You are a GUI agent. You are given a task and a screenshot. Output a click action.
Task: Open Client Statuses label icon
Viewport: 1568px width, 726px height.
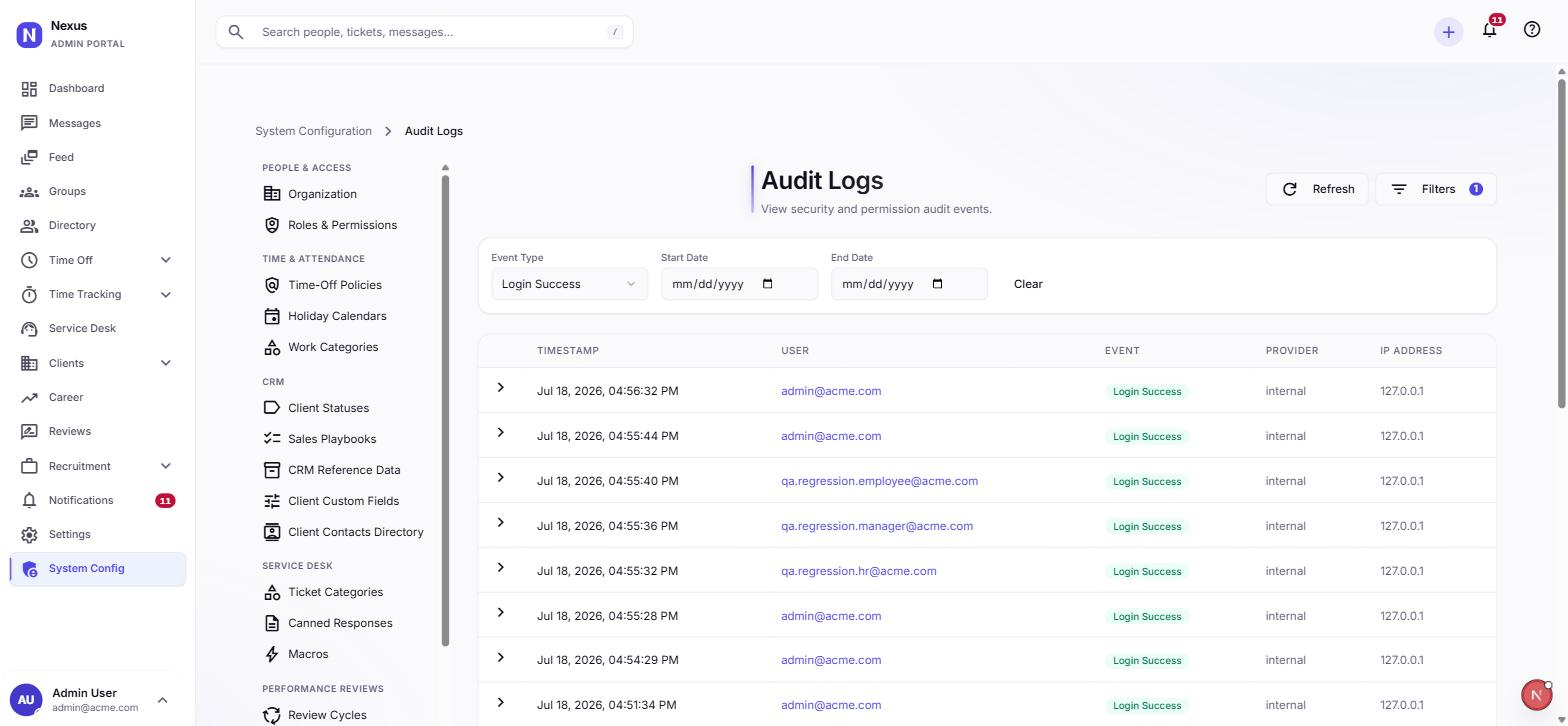click(272, 408)
